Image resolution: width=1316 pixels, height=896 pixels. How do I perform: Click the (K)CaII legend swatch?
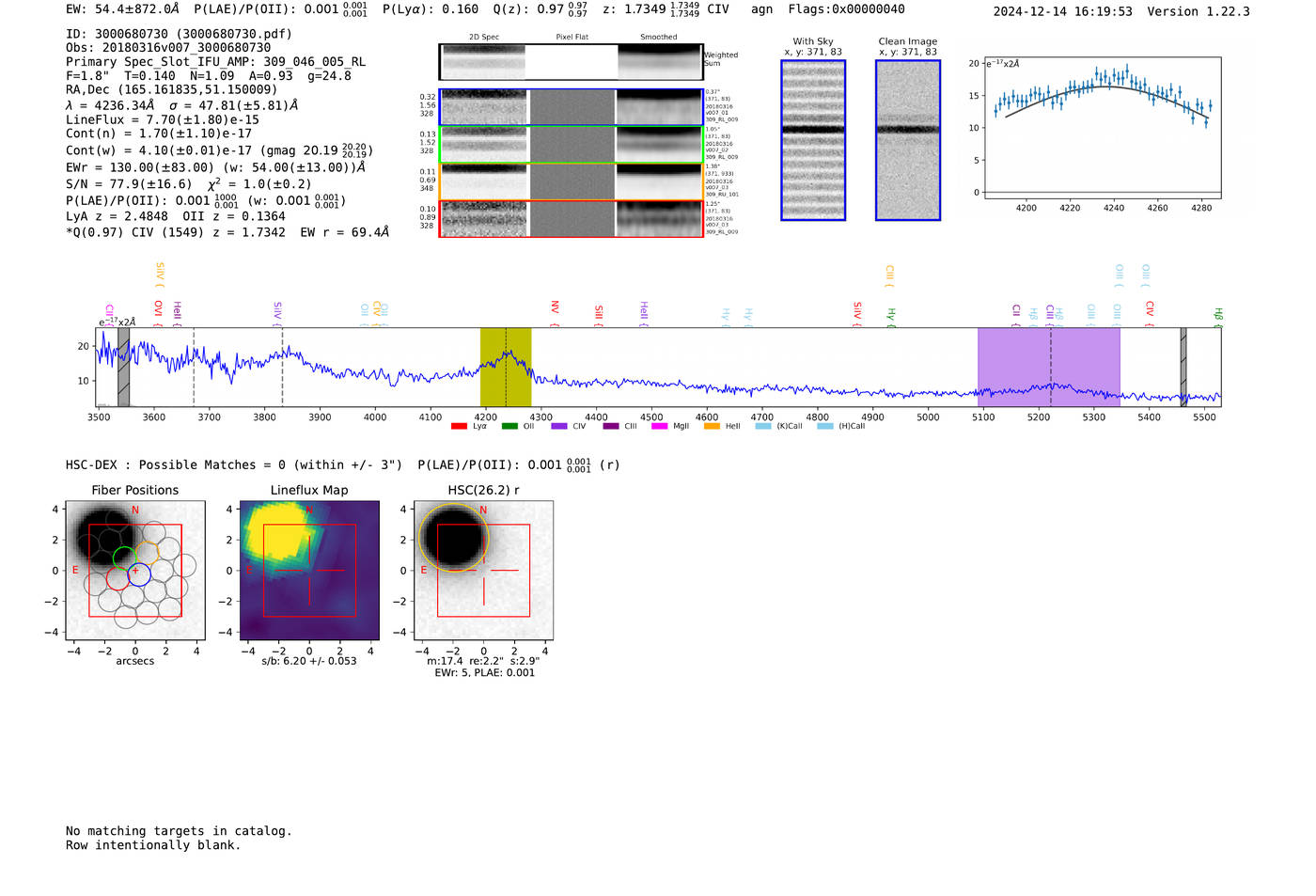point(763,426)
